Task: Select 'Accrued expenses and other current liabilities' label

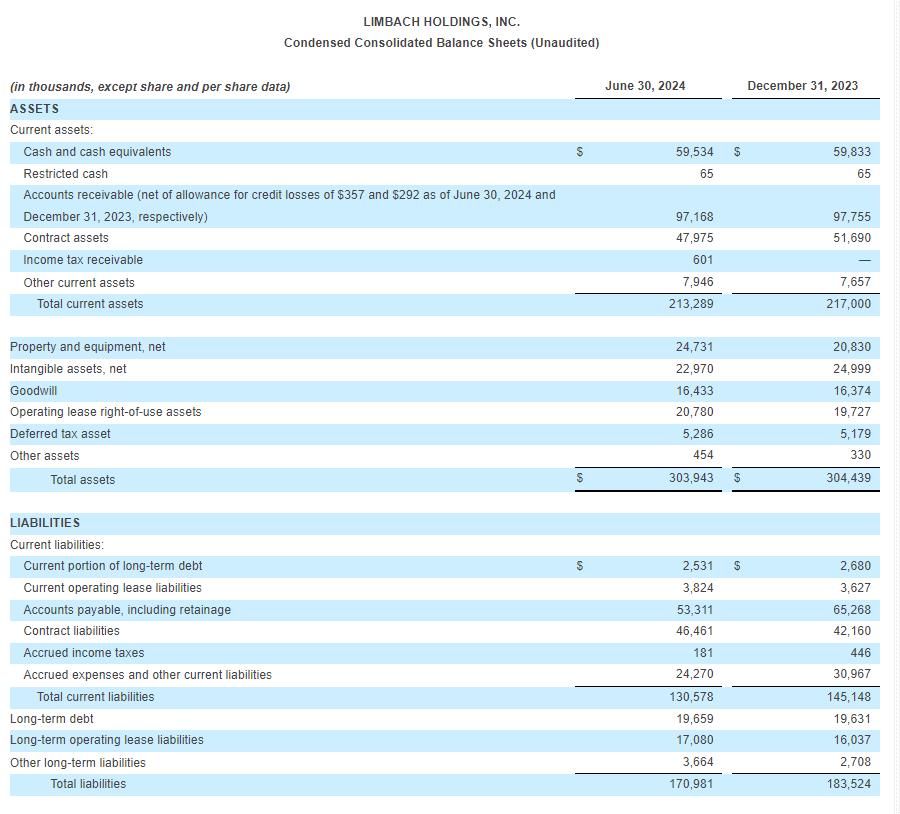Action: (x=148, y=675)
